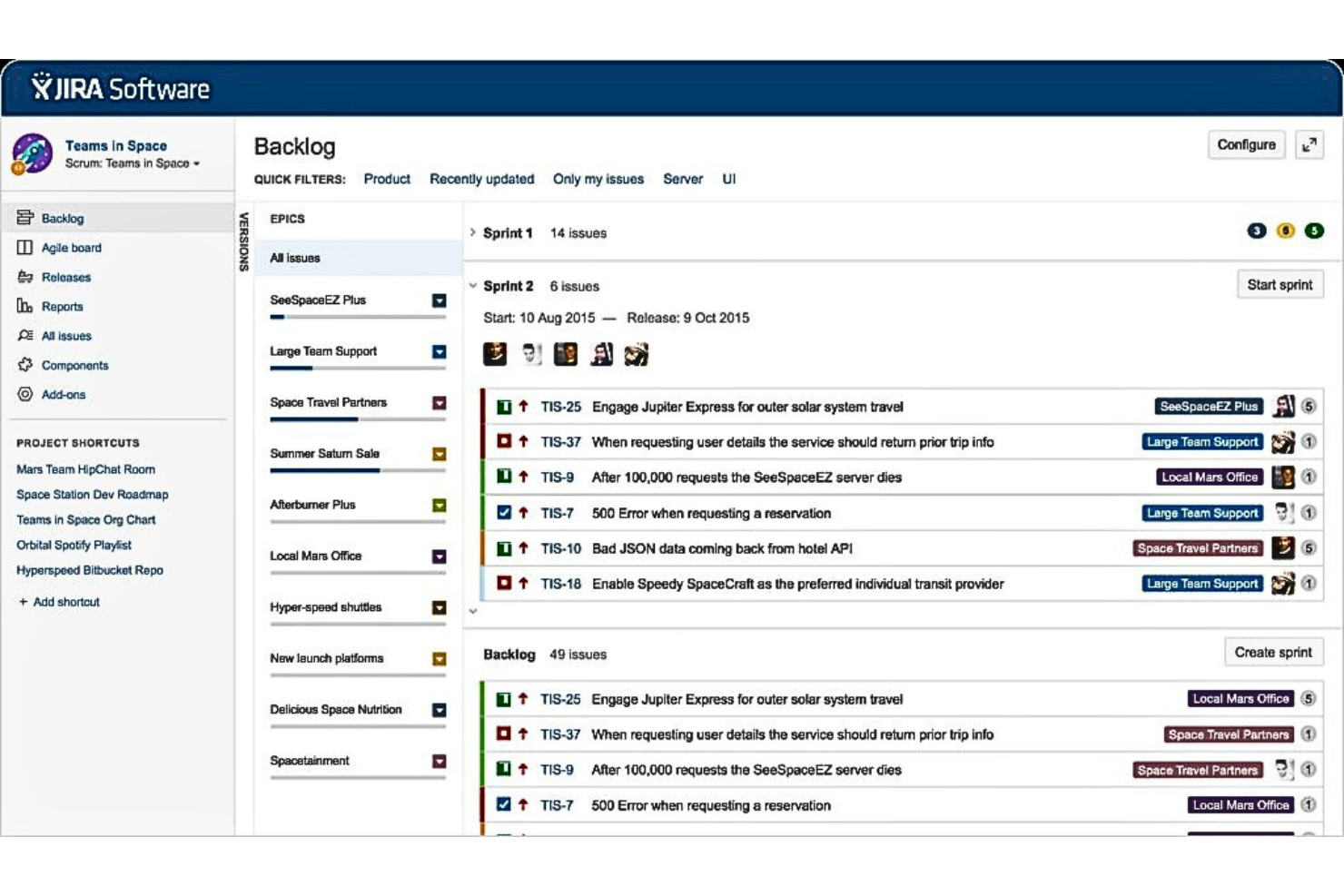Click the Create sprint button
Image resolution: width=1344 pixels, height=896 pixels.
coord(1273,652)
